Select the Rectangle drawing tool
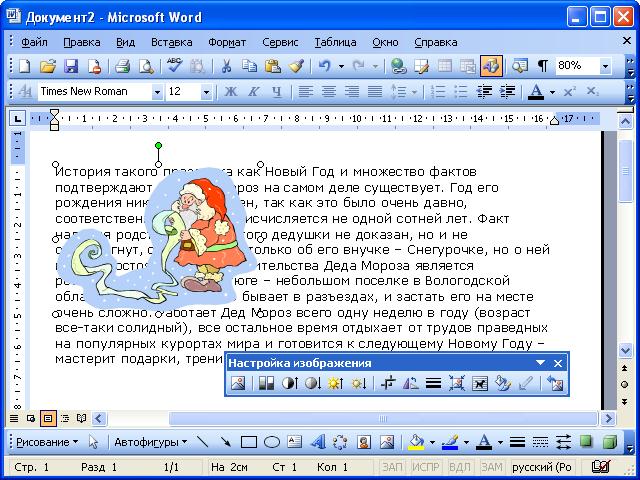Screen dimensions: 640x480 (249, 442)
